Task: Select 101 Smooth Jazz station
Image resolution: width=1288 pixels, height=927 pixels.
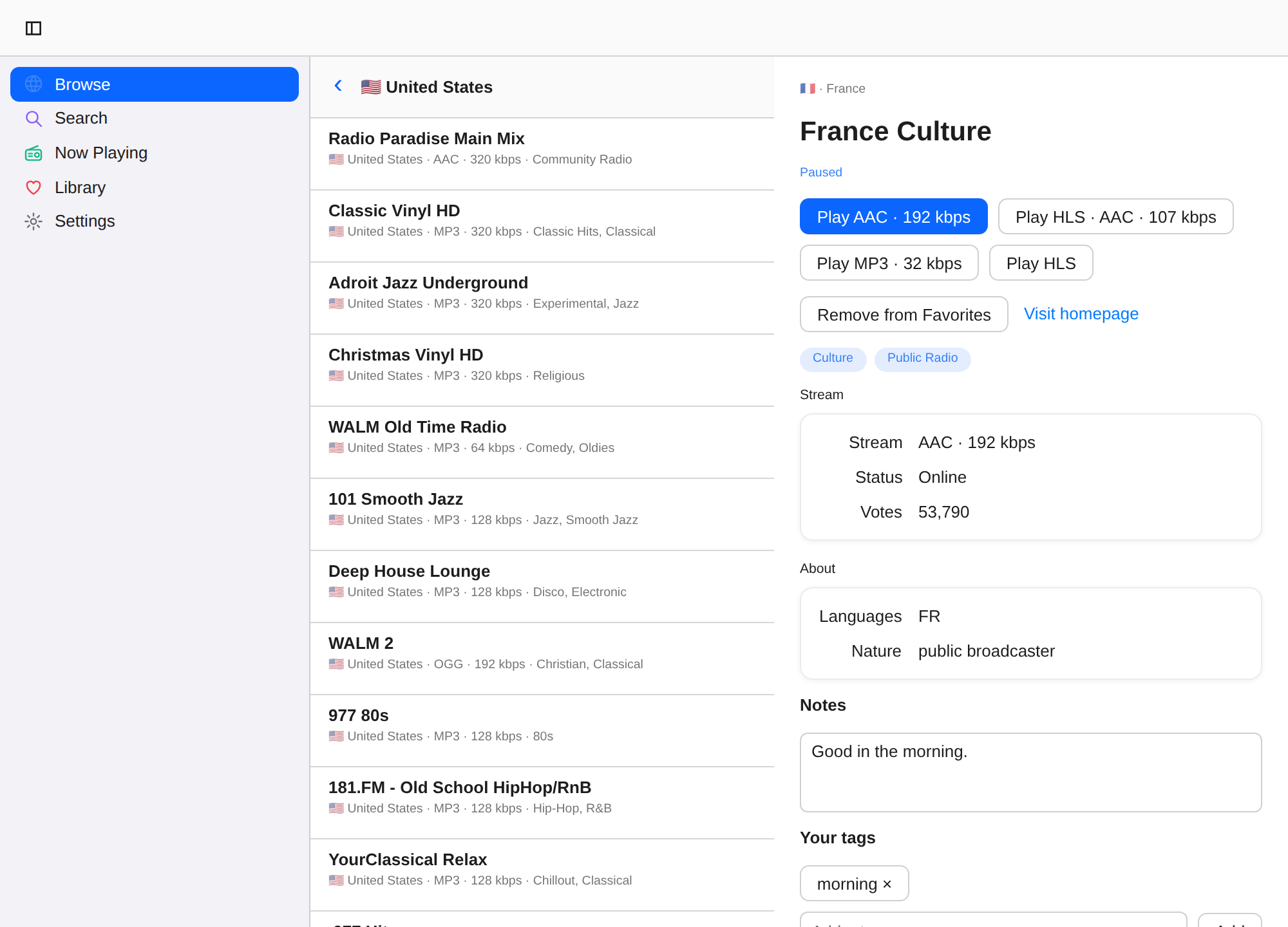Action: point(542,514)
